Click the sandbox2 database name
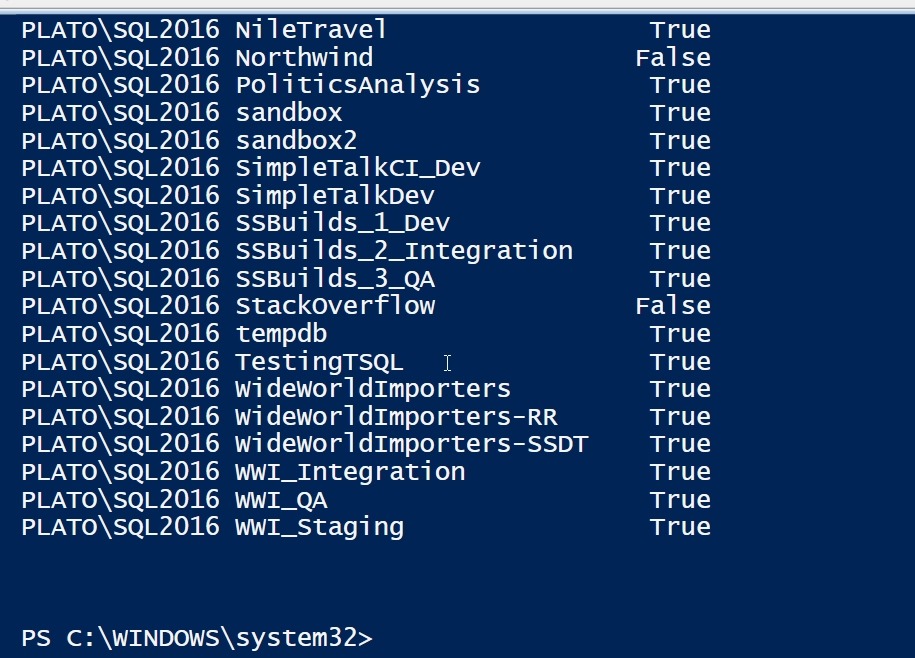Image resolution: width=915 pixels, height=658 pixels. click(296, 141)
